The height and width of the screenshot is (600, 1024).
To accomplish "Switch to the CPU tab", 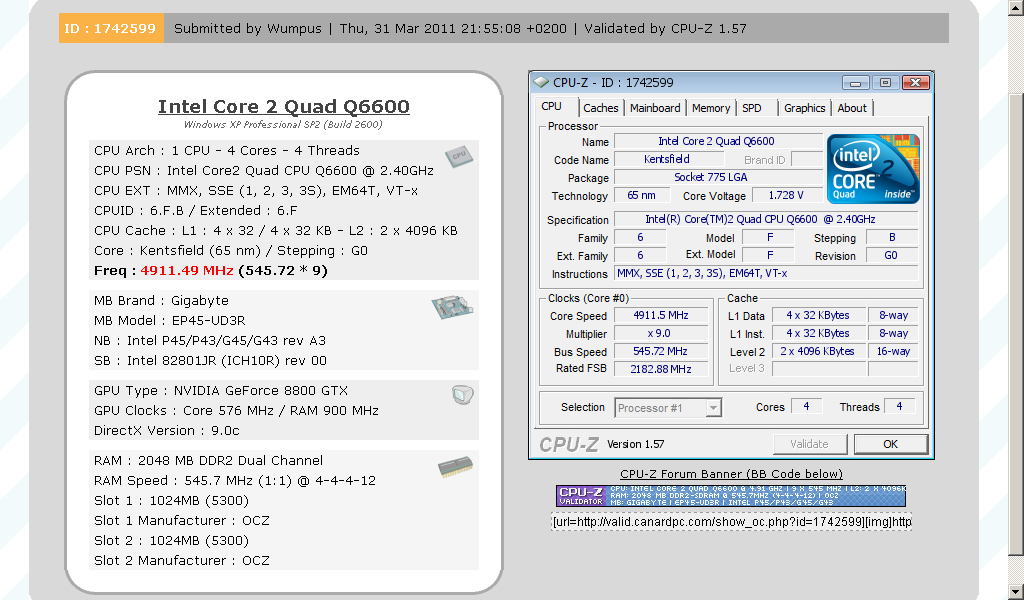I will coord(552,106).
